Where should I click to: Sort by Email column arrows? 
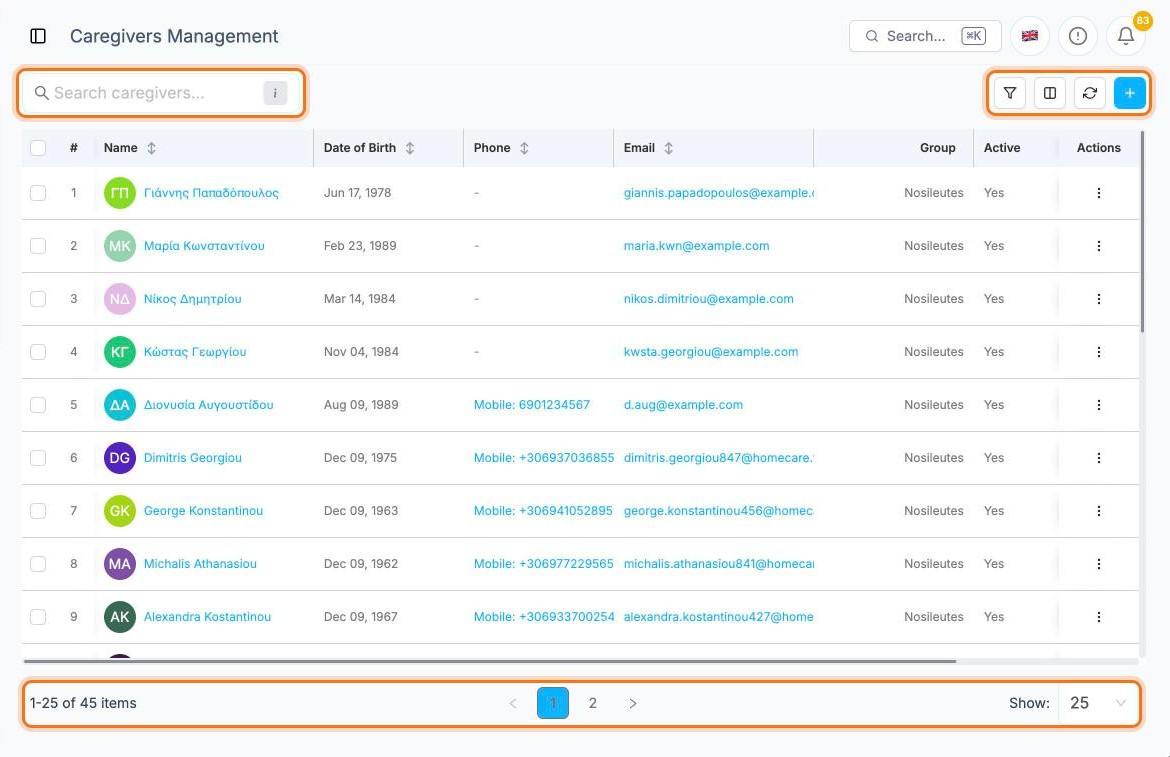click(x=669, y=148)
